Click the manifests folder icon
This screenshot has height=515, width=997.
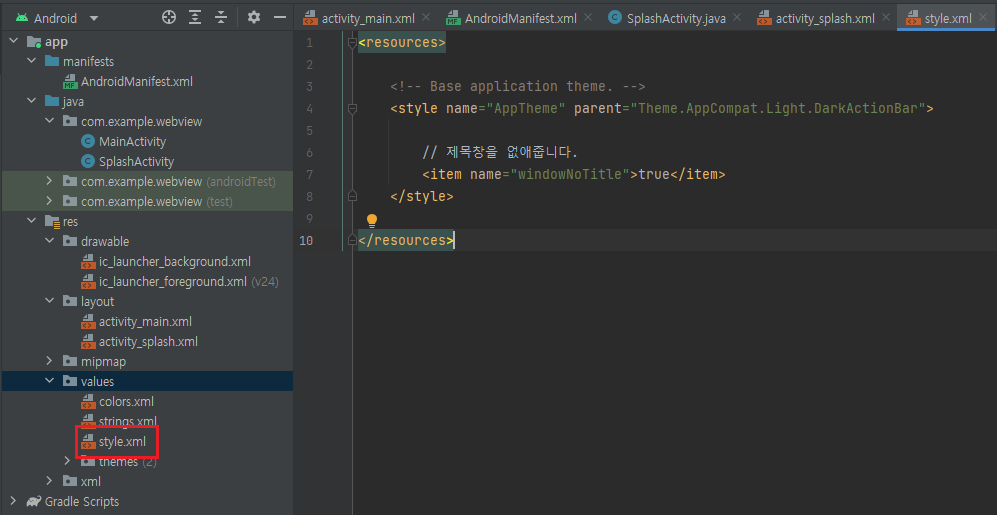(x=52, y=62)
